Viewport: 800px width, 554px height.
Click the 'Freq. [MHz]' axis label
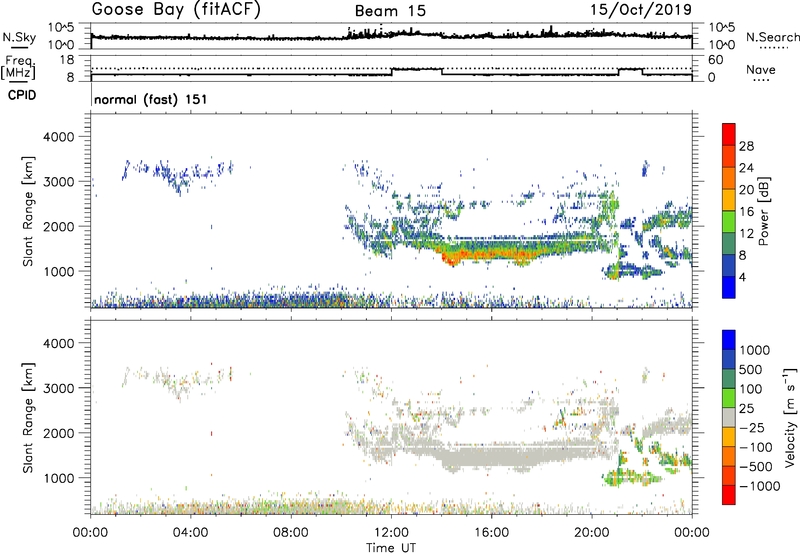coord(18,68)
